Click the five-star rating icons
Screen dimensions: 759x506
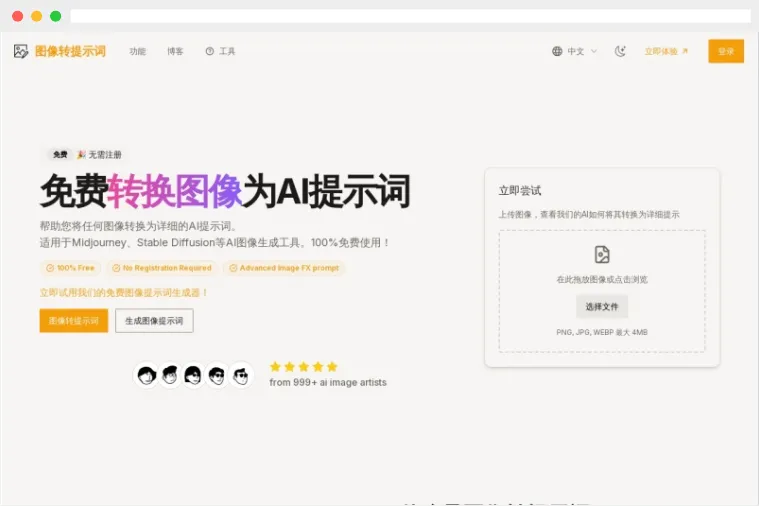coord(303,367)
